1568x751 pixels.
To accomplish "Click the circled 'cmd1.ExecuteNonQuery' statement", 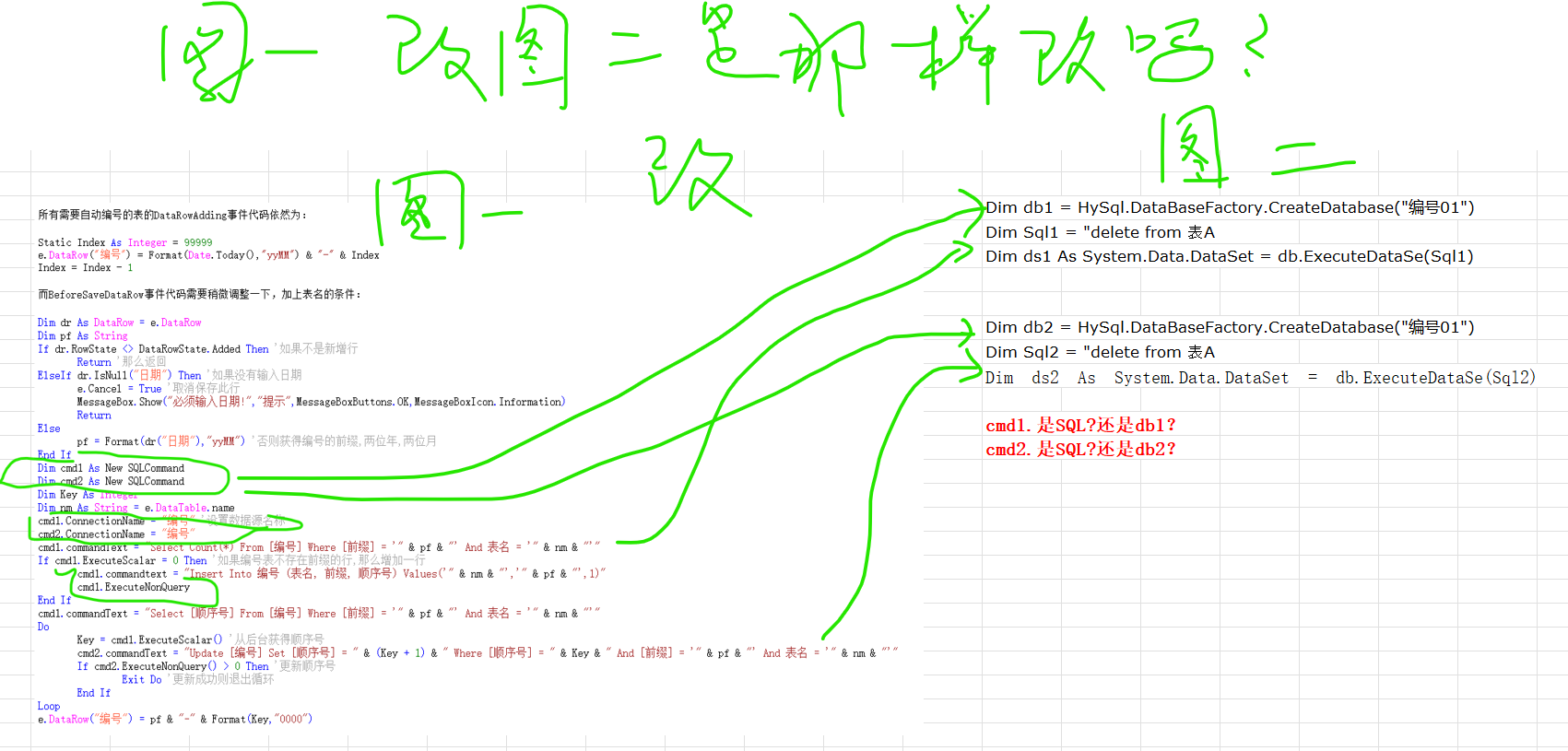I will pyautogui.click(x=134, y=588).
